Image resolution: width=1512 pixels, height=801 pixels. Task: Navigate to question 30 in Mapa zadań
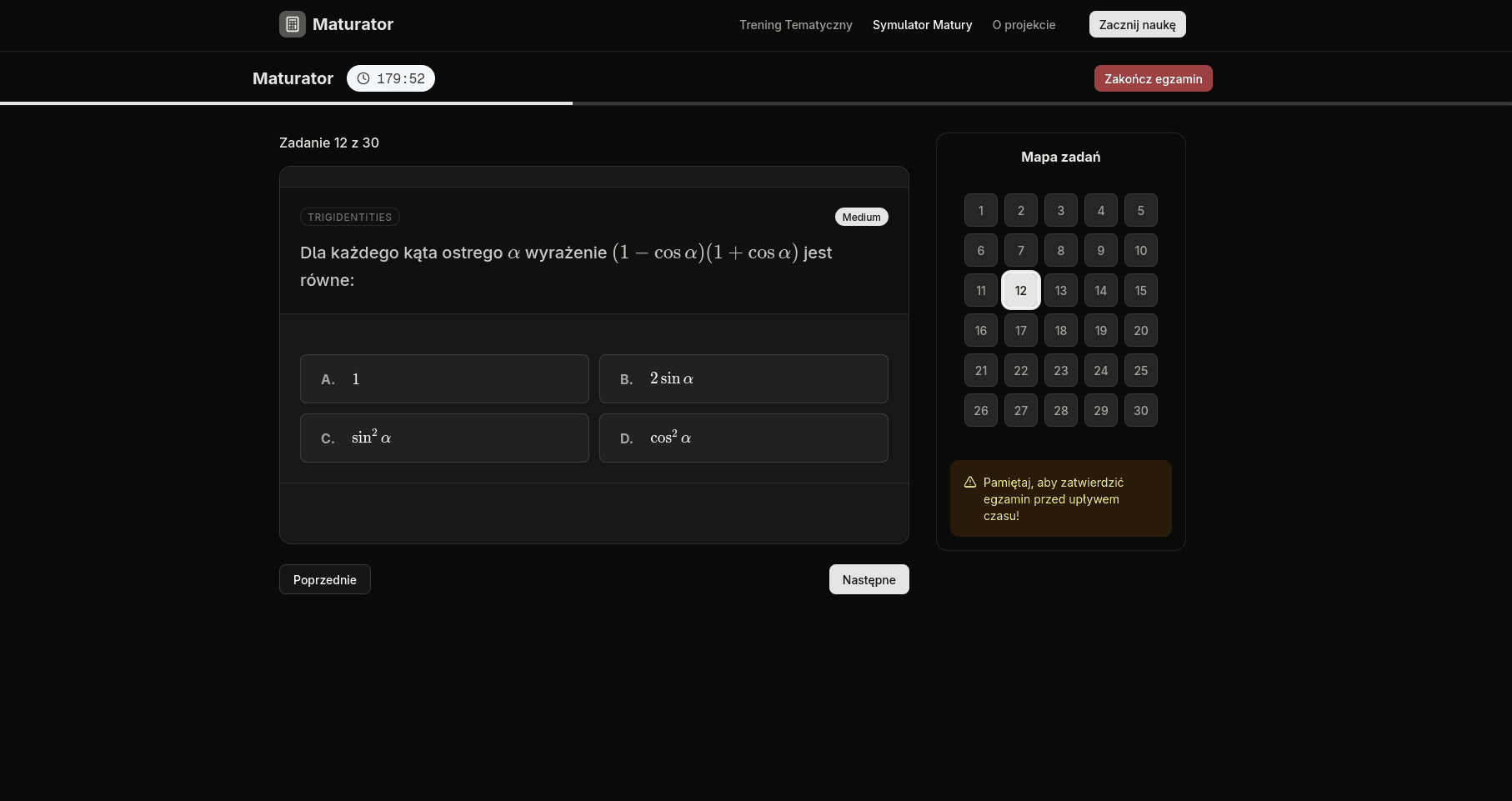[1140, 410]
